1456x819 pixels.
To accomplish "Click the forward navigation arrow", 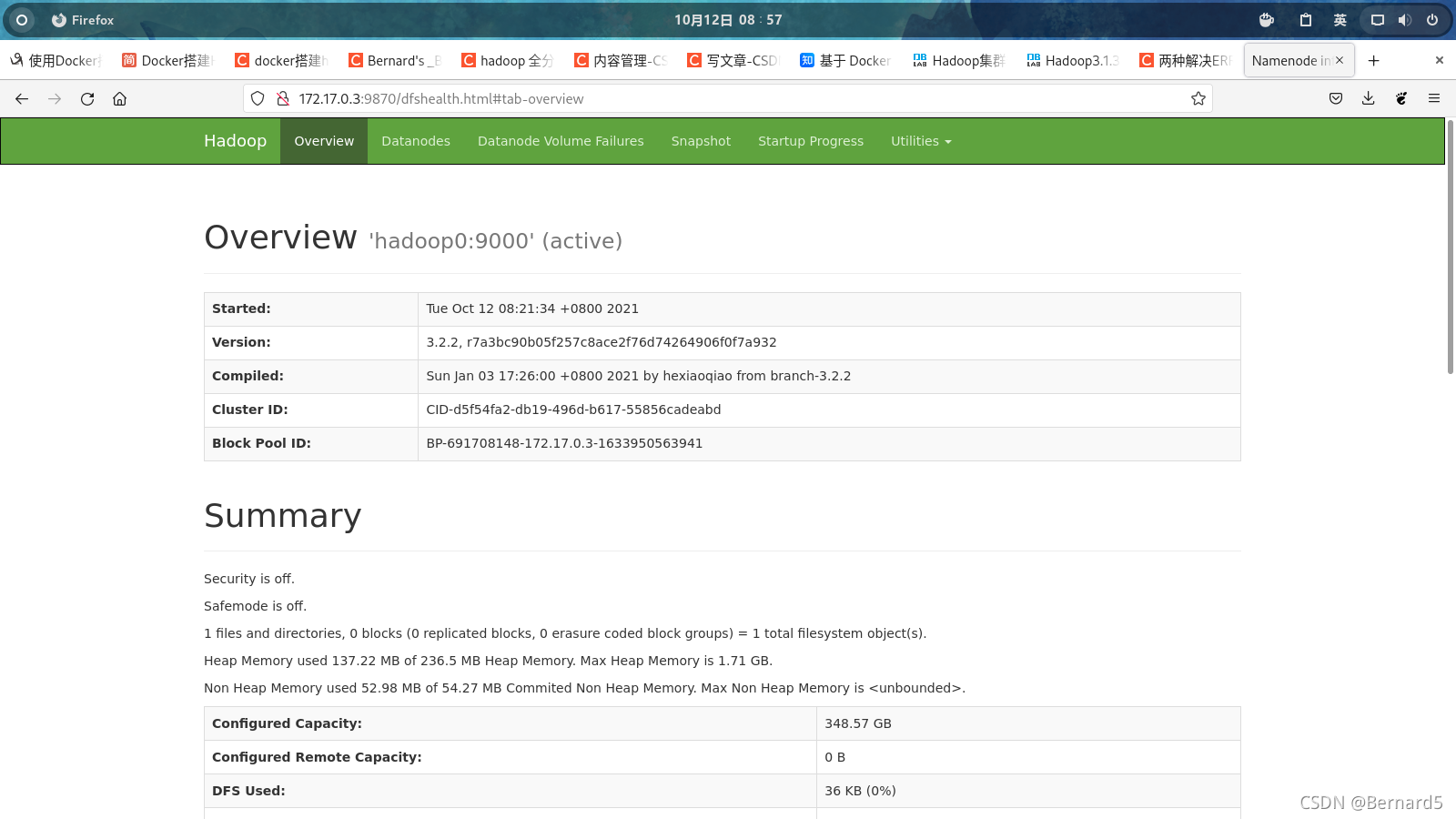I will [x=55, y=98].
